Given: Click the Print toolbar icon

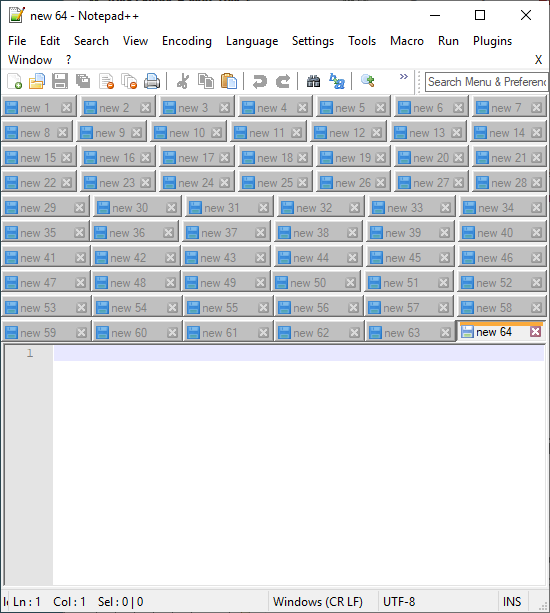Looking at the screenshot, I should 152,81.
